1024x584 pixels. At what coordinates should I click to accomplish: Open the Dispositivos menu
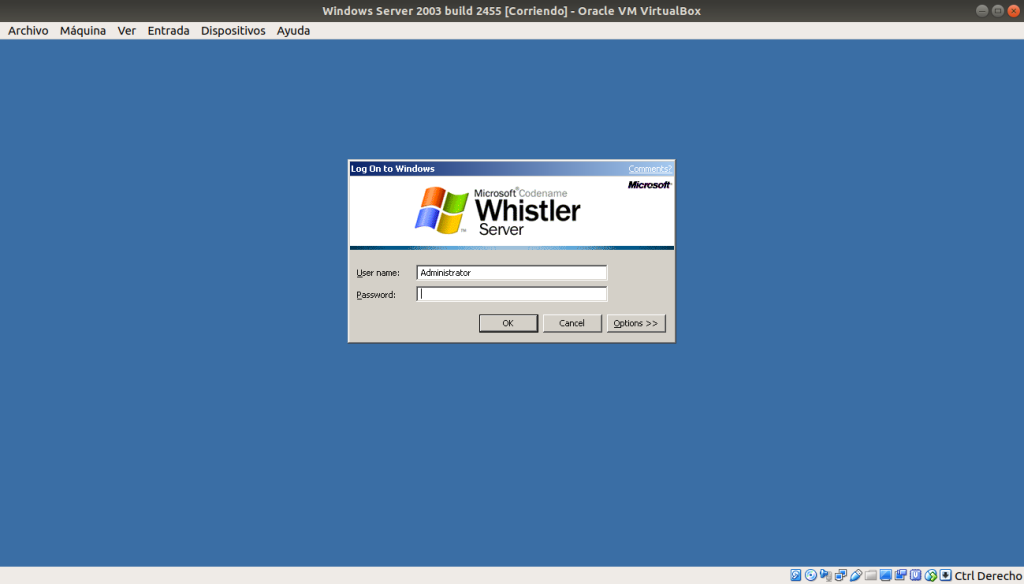click(233, 31)
